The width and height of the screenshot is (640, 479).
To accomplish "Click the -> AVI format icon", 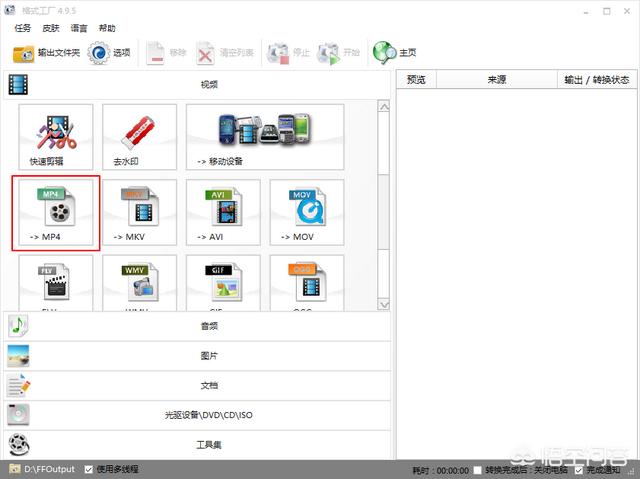I will pos(223,211).
